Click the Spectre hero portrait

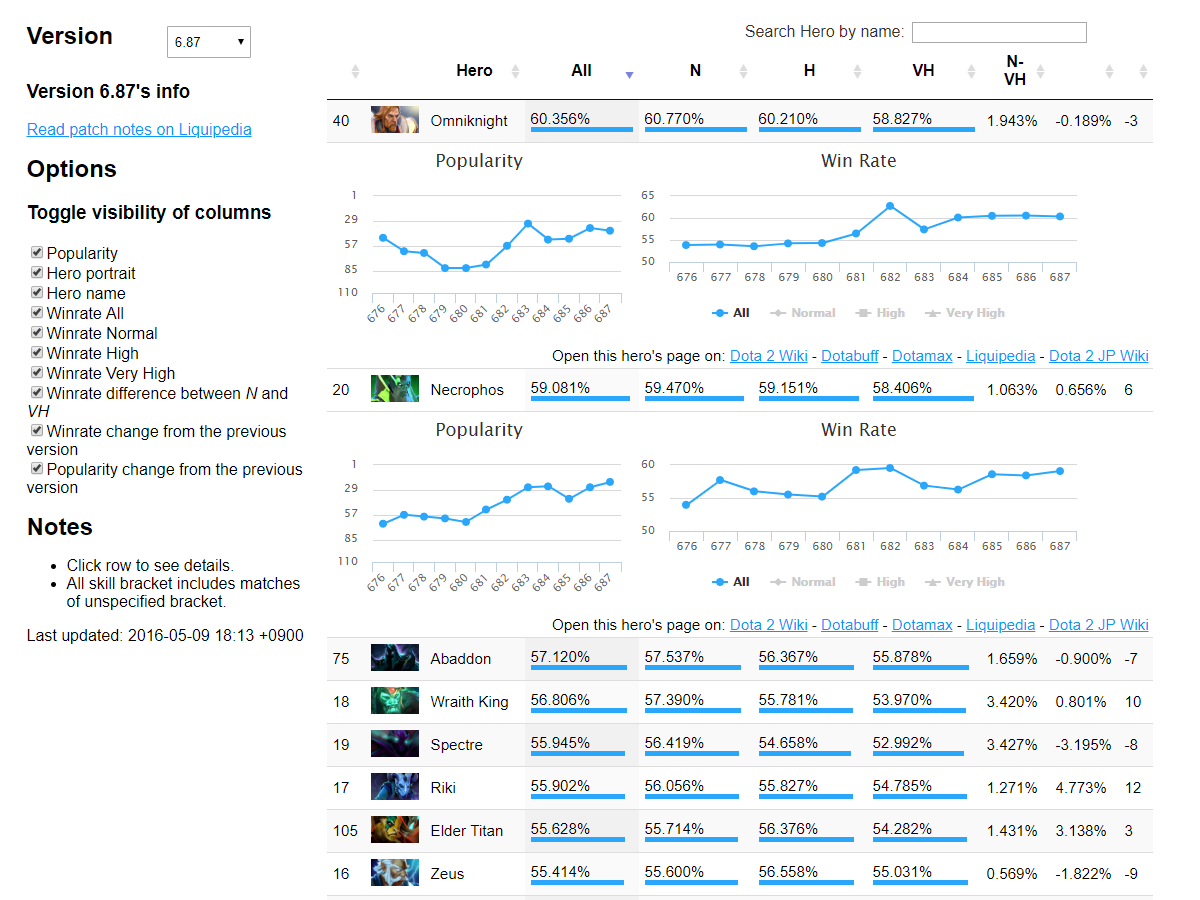click(394, 745)
